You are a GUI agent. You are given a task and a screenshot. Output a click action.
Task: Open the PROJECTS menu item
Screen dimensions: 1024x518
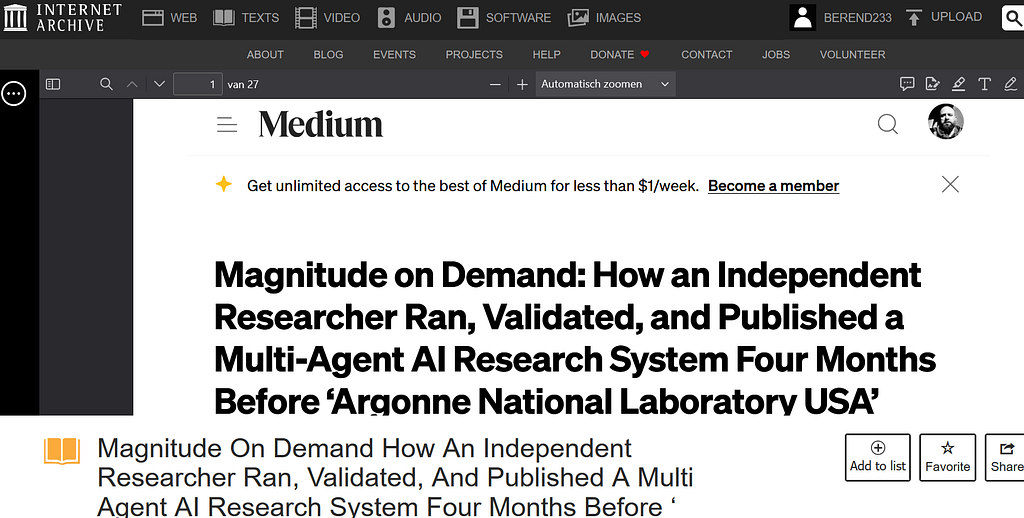tap(474, 54)
